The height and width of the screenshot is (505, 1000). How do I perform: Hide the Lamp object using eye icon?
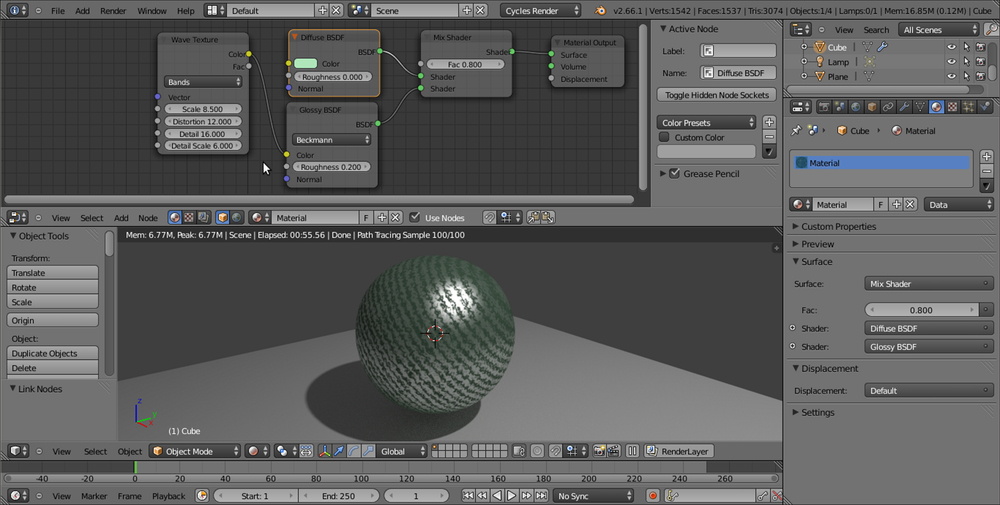(x=950, y=62)
